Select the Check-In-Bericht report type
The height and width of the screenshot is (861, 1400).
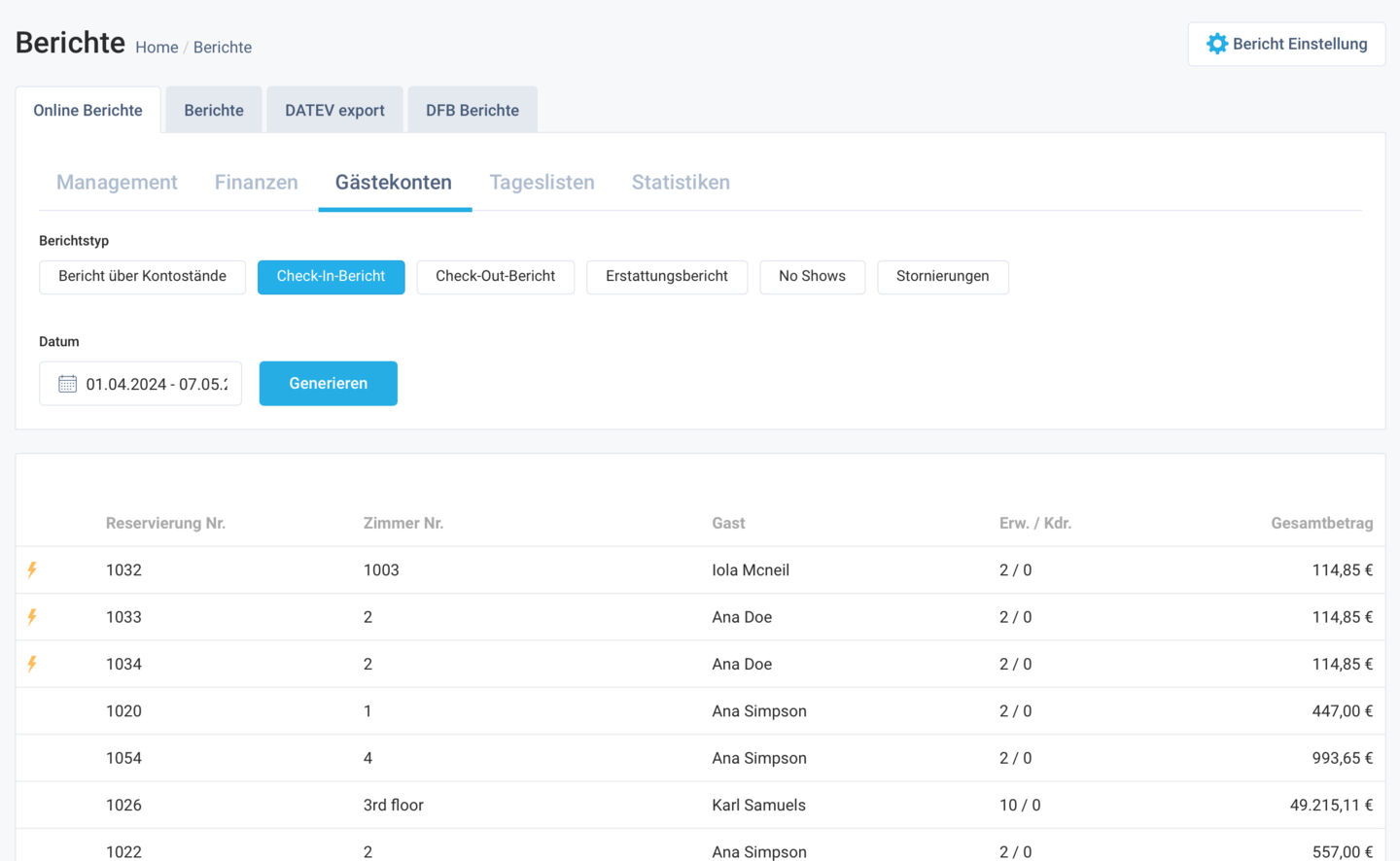331,277
